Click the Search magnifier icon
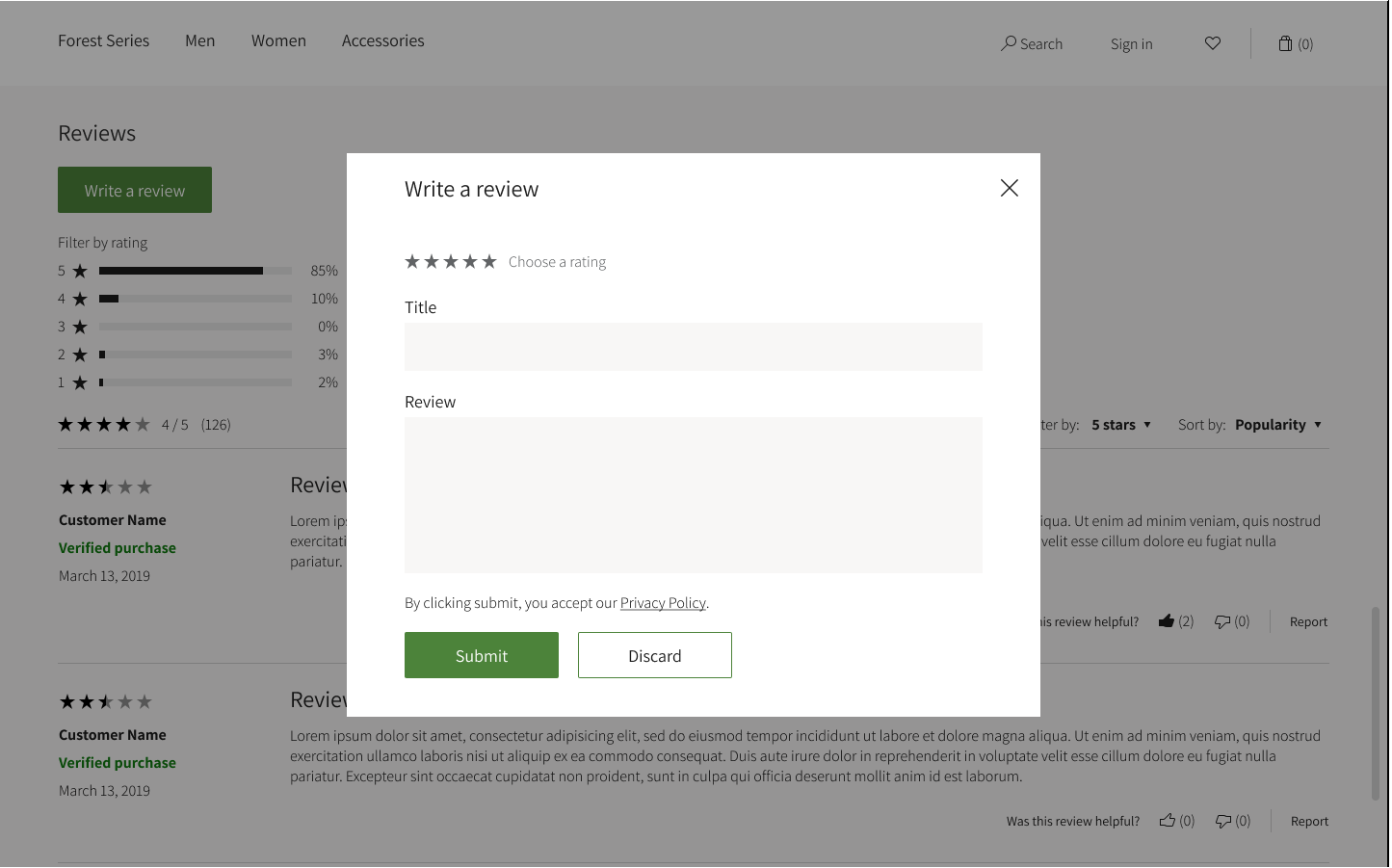This screenshot has height=868, width=1392. click(1008, 43)
